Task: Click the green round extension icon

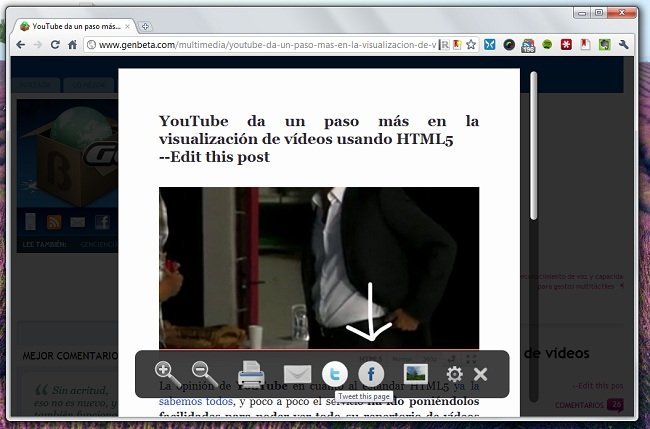Action: click(x=547, y=45)
